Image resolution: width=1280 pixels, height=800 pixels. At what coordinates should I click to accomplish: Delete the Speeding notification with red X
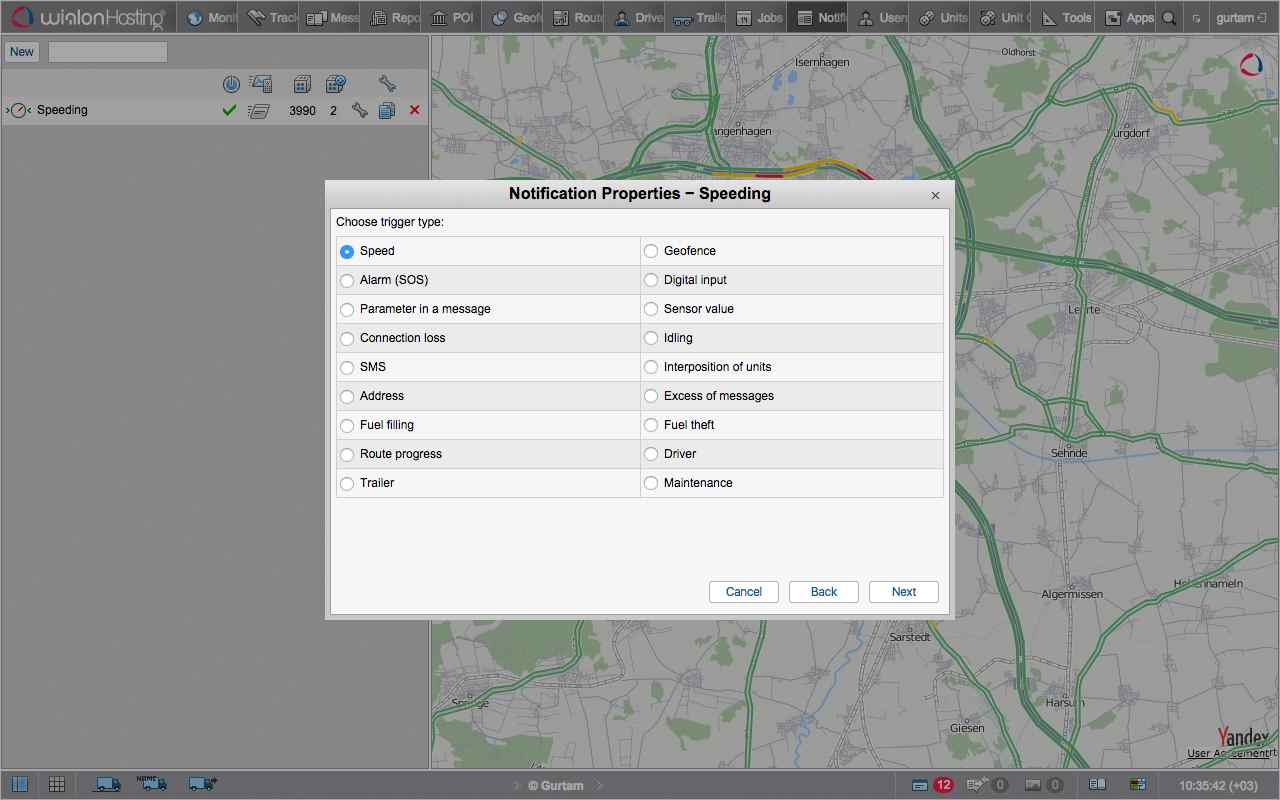(415, 110)
